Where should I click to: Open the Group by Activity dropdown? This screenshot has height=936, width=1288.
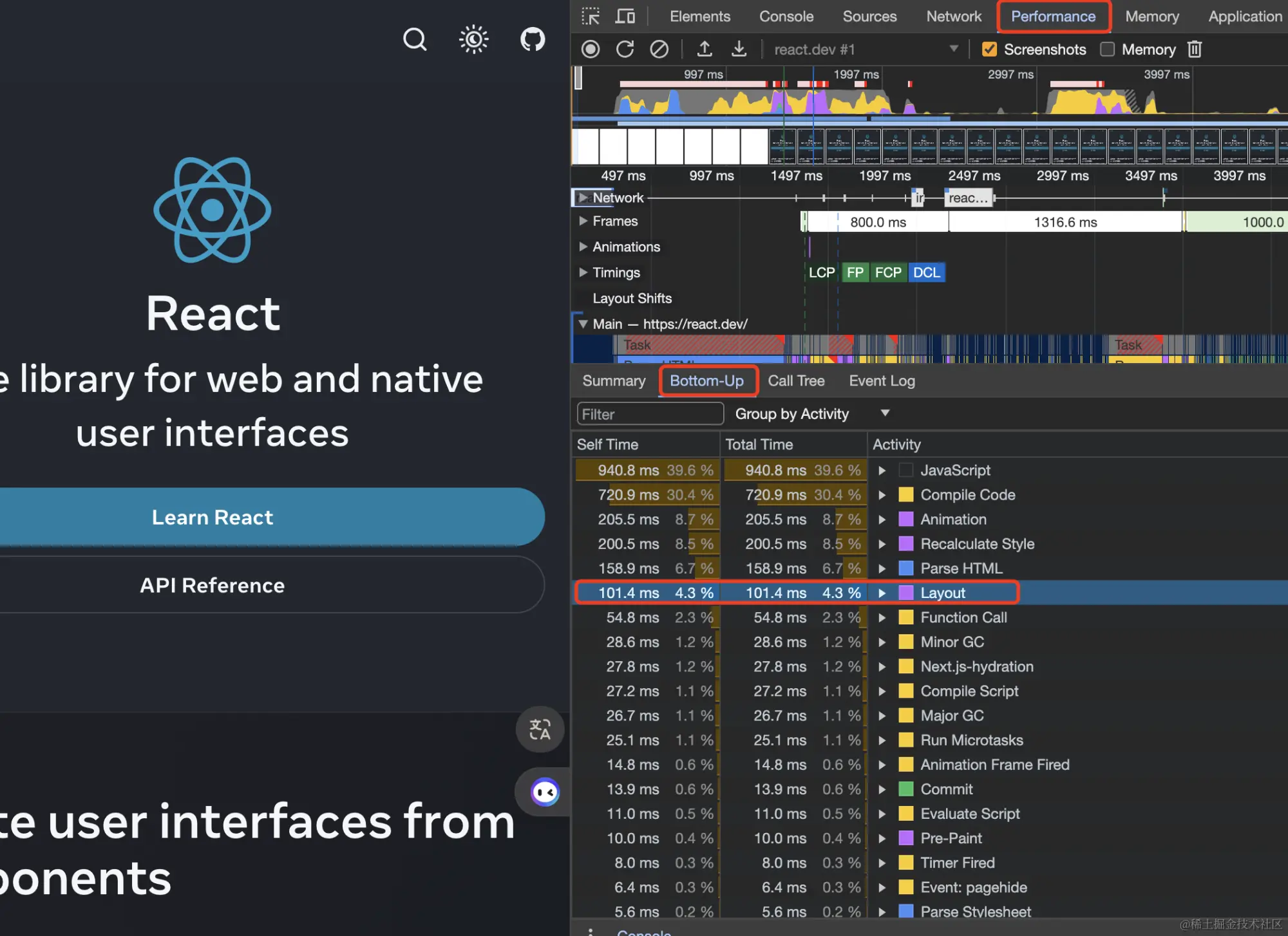(813, 414)
